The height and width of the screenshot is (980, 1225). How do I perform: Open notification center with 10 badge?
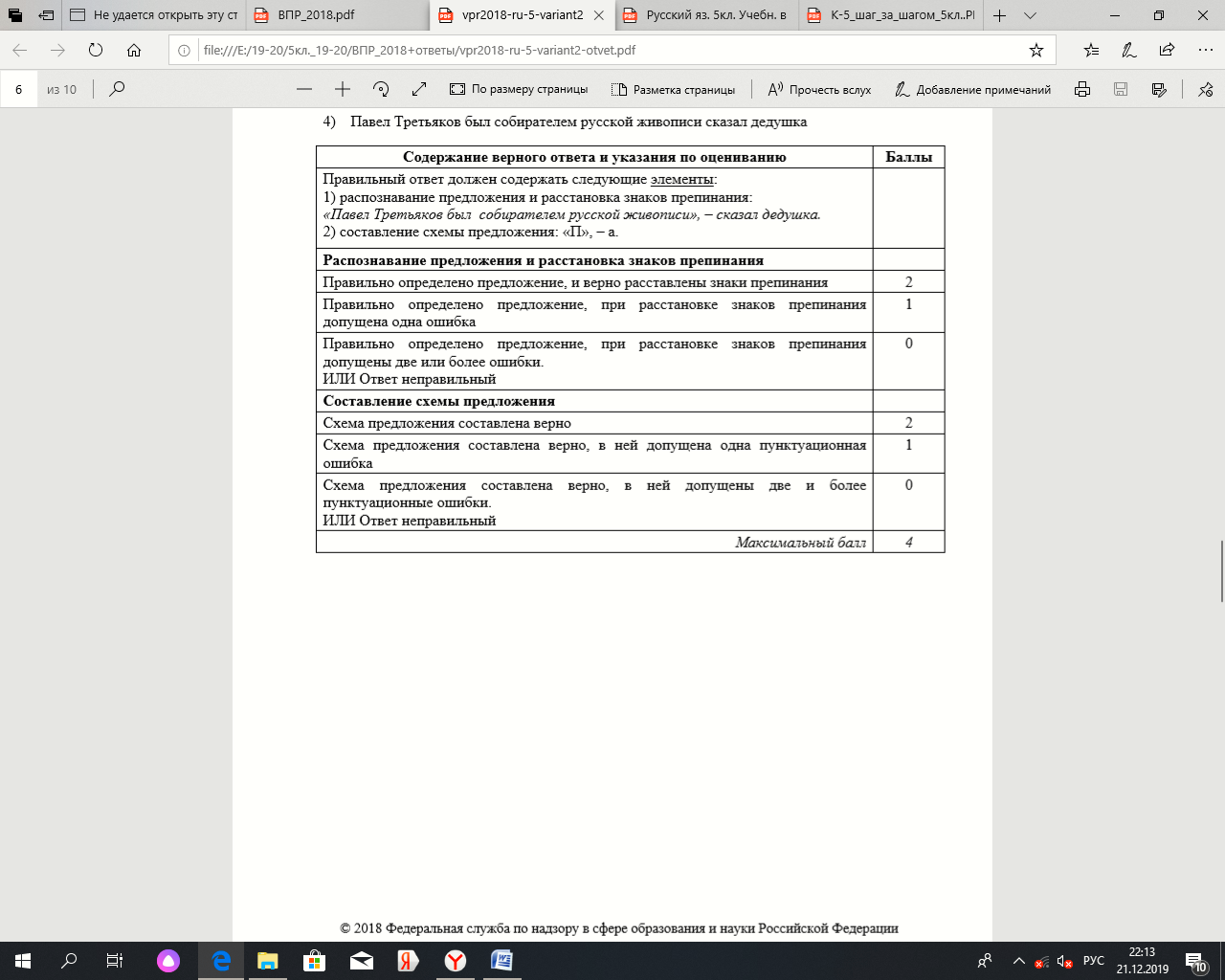1196,961
